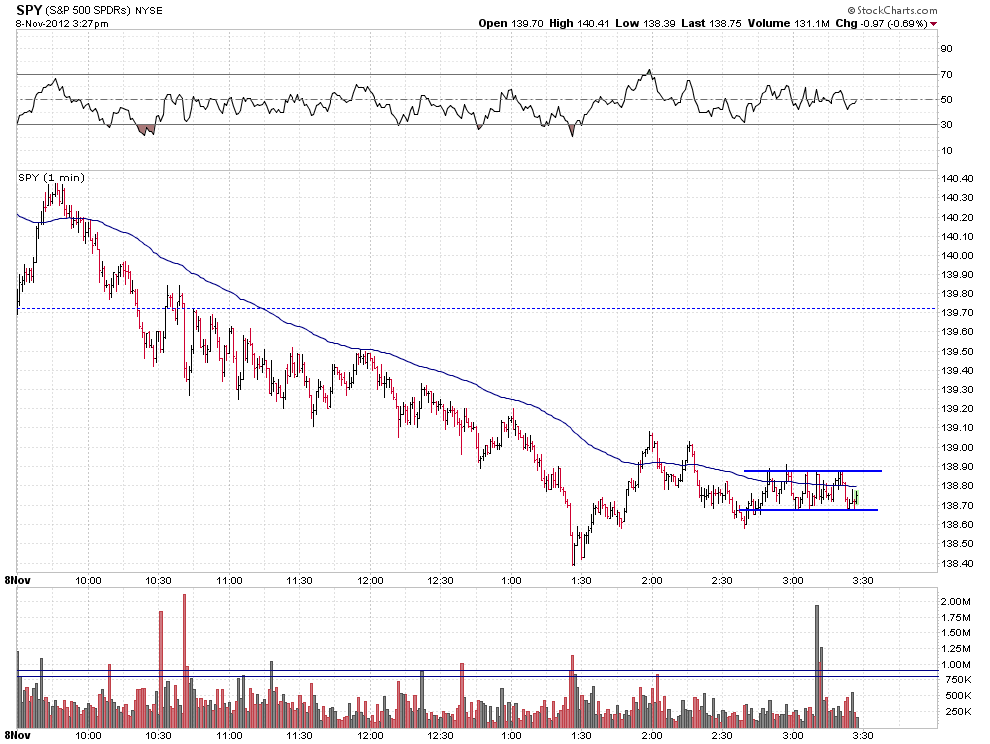Click the red oversold RSI shading near 10:25

(146, 129)
